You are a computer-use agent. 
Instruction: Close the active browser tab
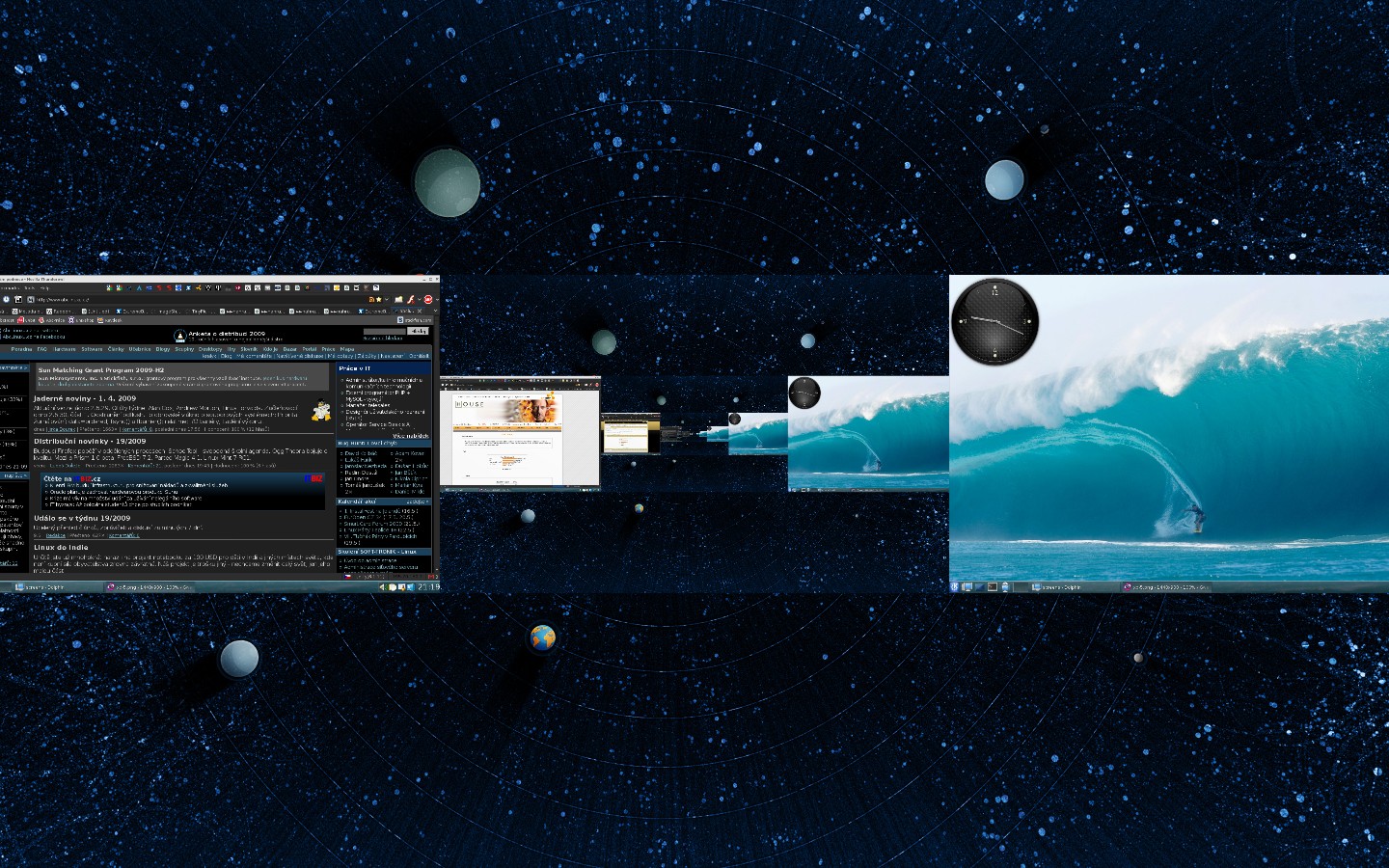[420, 311]
